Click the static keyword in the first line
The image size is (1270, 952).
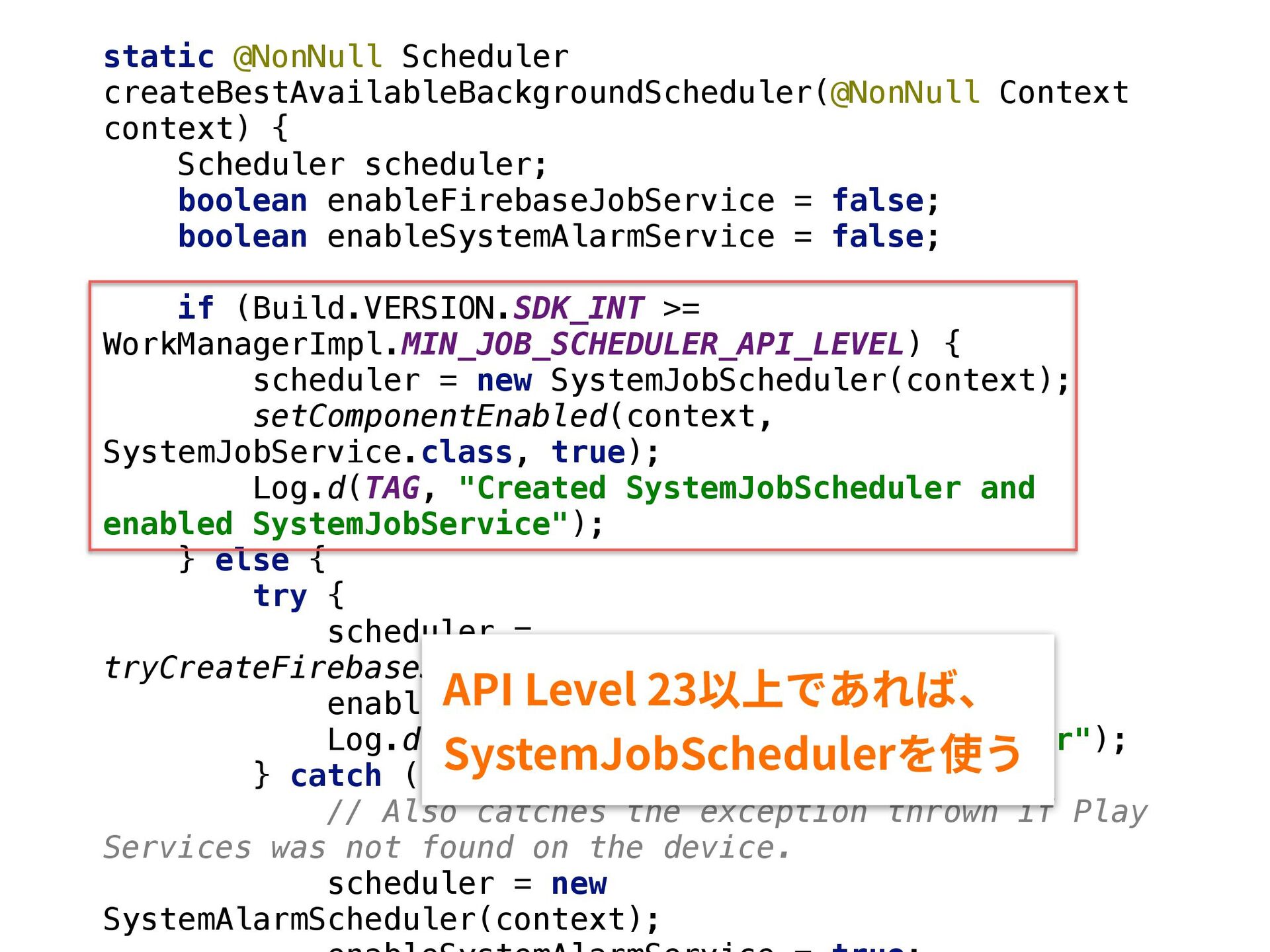(x=159, y=56)
